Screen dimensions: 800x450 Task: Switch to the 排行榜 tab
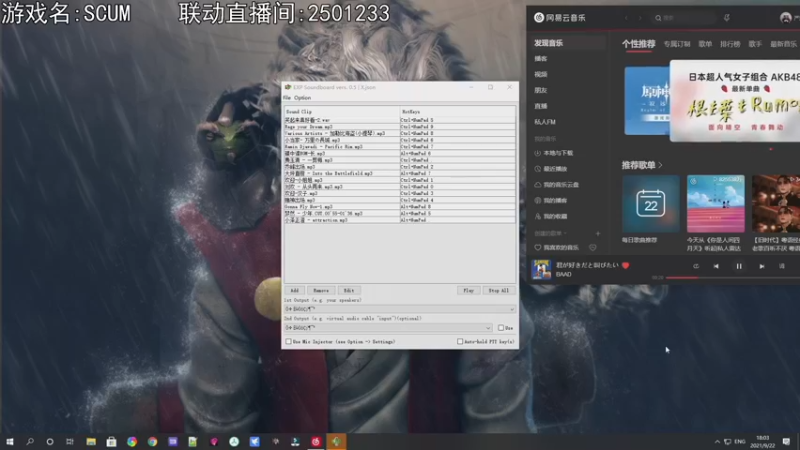(730, 44)
